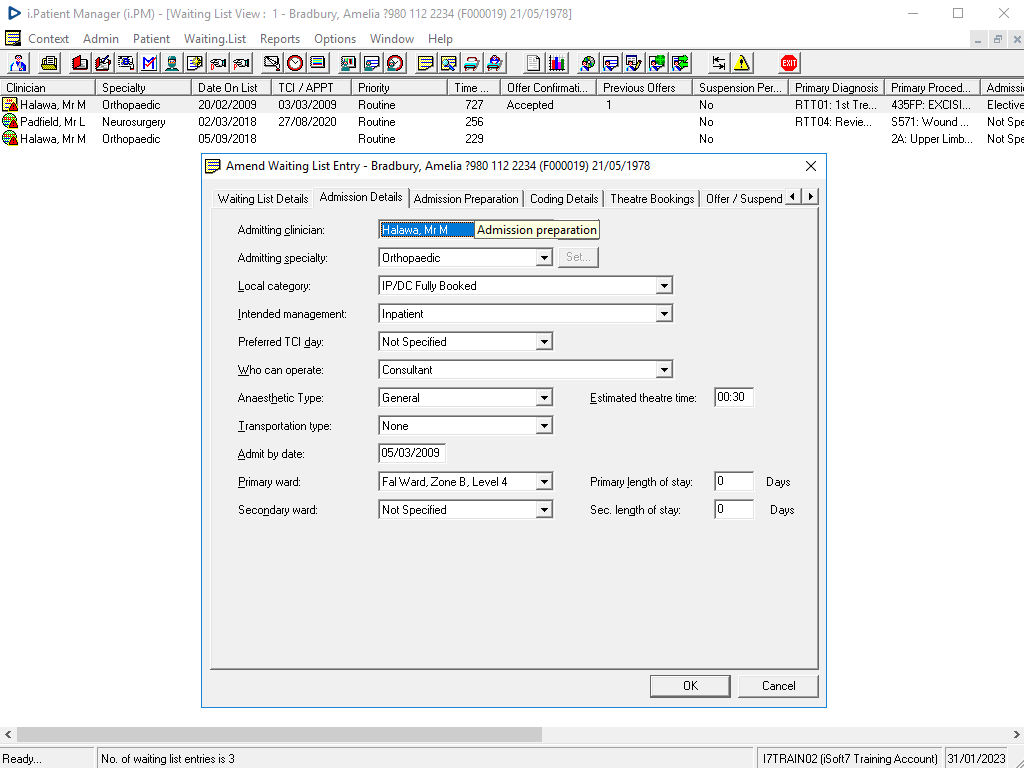Click the red EXIT stop sign icon
The width and height of the screenshot is (1024, 768).
point(789,63)
